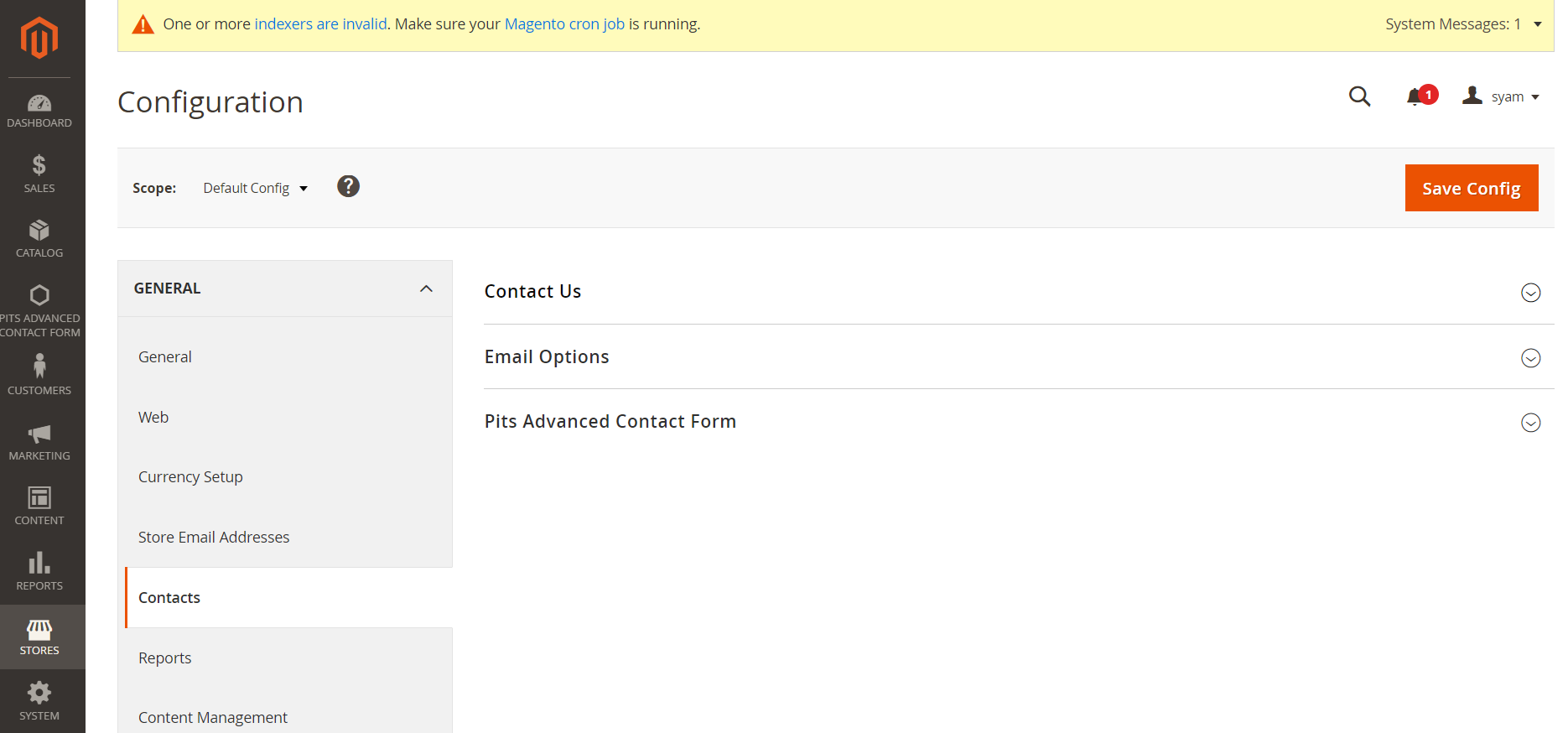
Task: Expand Pits Advanced Contact Form section
Action: click(1530, 423)
